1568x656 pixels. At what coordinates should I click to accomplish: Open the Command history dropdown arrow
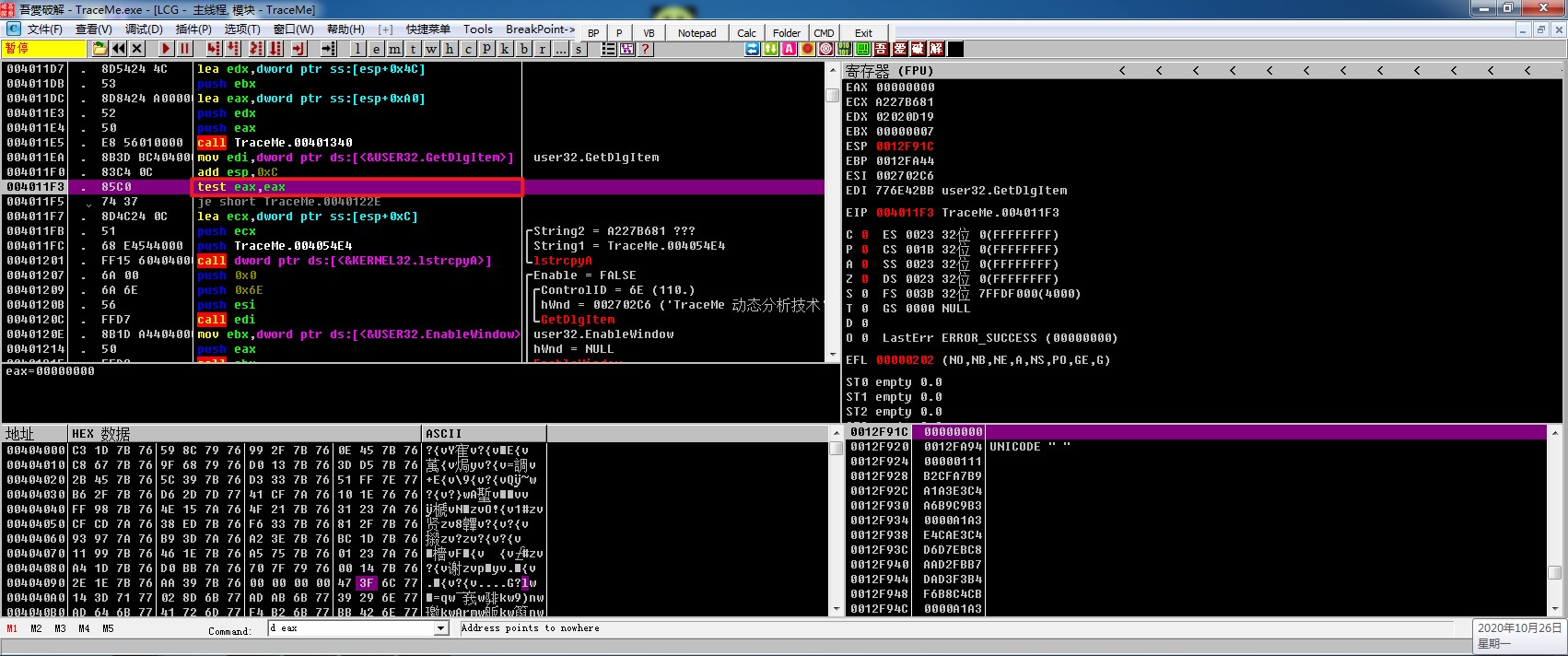coord(440,628)
